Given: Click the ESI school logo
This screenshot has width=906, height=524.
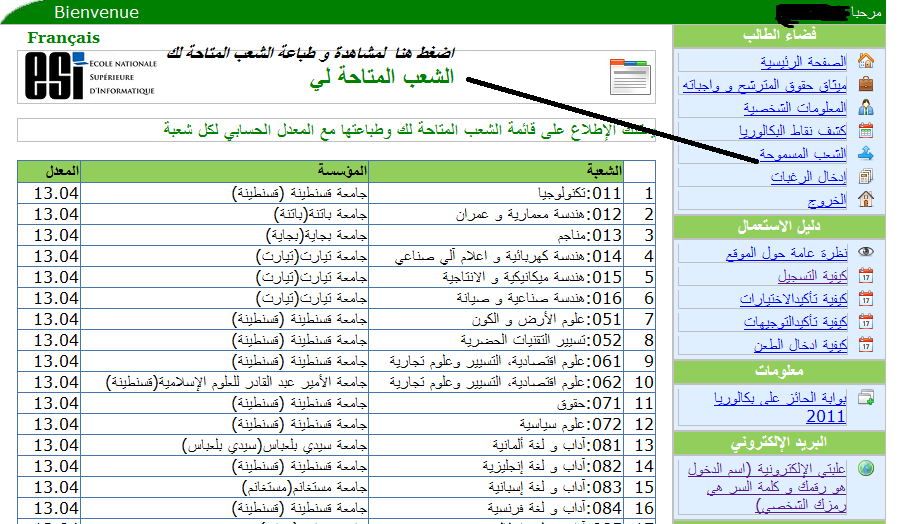Looking at the screenshot, I should (x=91, y=76).
